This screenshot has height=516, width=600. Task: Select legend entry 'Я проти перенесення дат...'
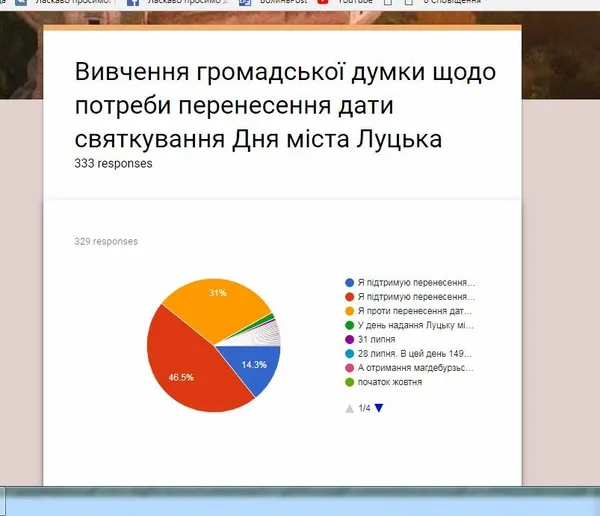coord(415,311)
